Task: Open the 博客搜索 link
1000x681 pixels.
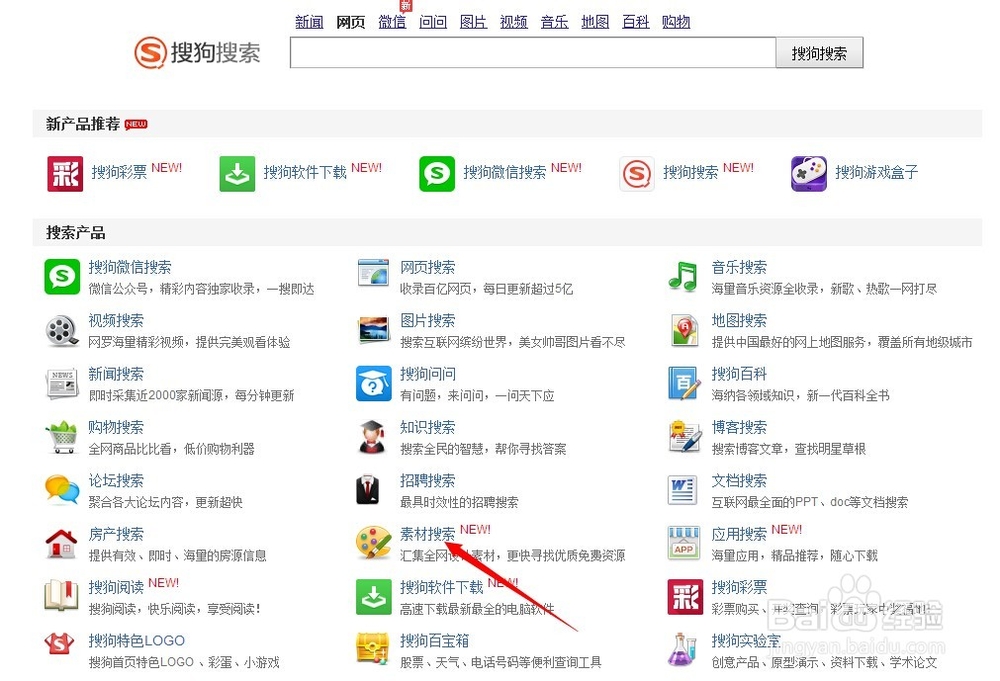Action: tap(739, 427)
